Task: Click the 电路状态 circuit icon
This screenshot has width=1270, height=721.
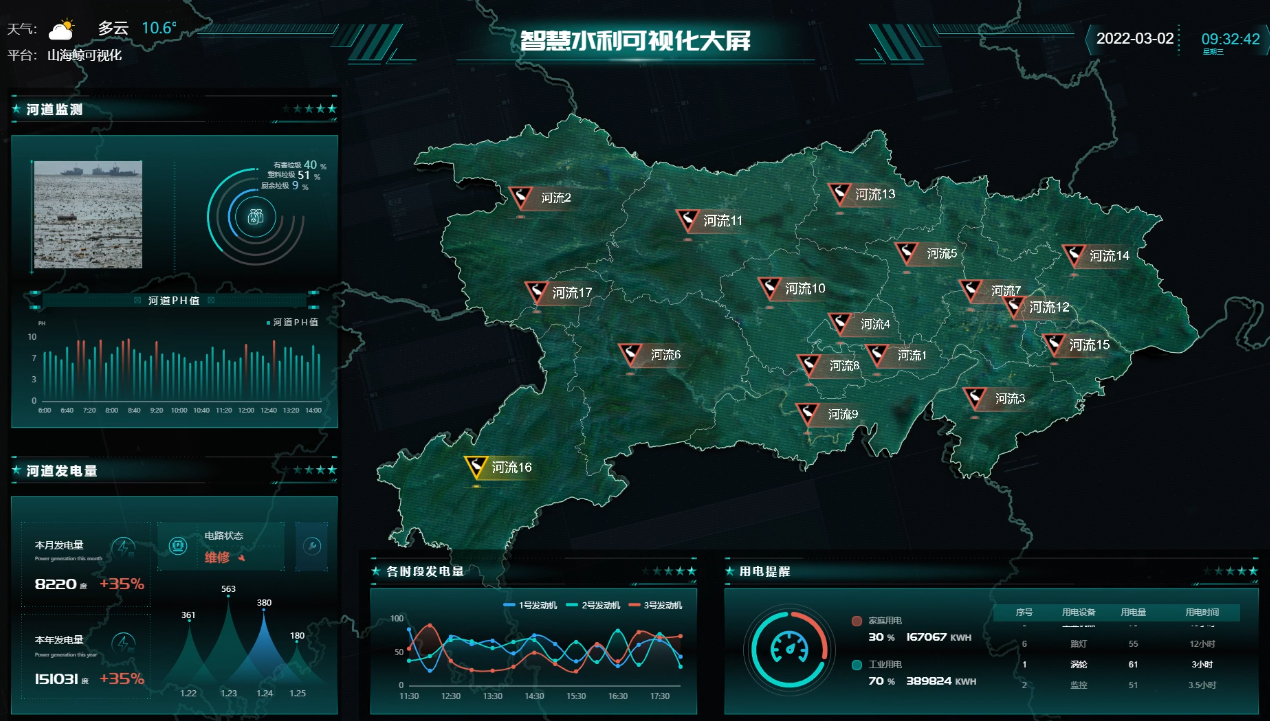Action: [x=180, y=546]
